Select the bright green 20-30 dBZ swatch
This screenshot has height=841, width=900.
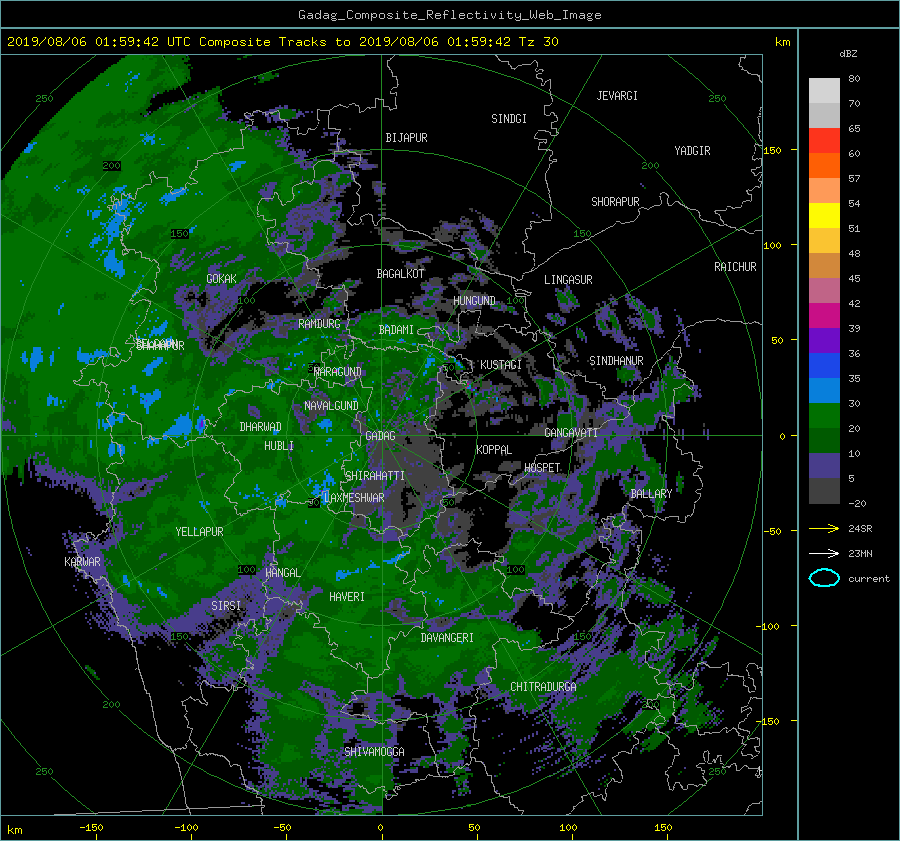[x=824, y=415]
